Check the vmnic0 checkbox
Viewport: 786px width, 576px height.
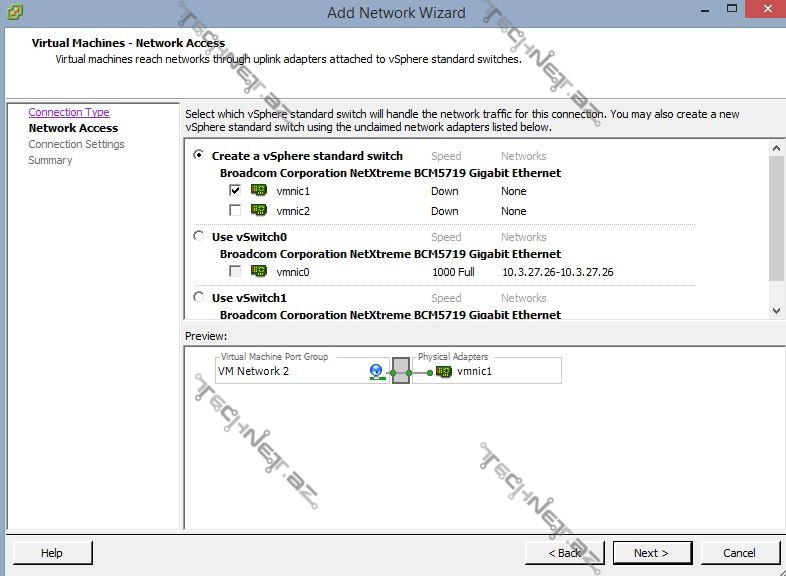(x=235, y=272)
